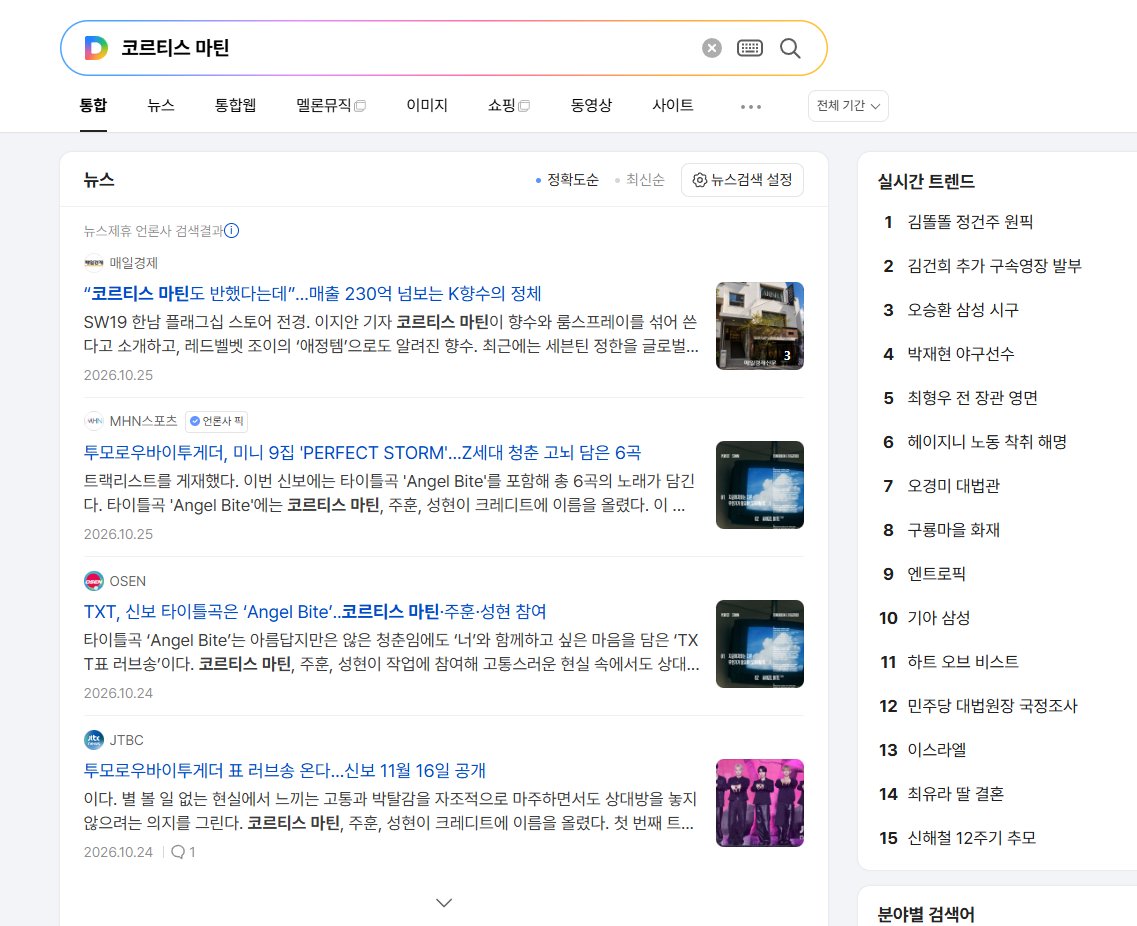The height and width of the screenshot is (926, 1137).
Task: Click the MHN스포츠 publisher name
Action: (x=143, y=421)
